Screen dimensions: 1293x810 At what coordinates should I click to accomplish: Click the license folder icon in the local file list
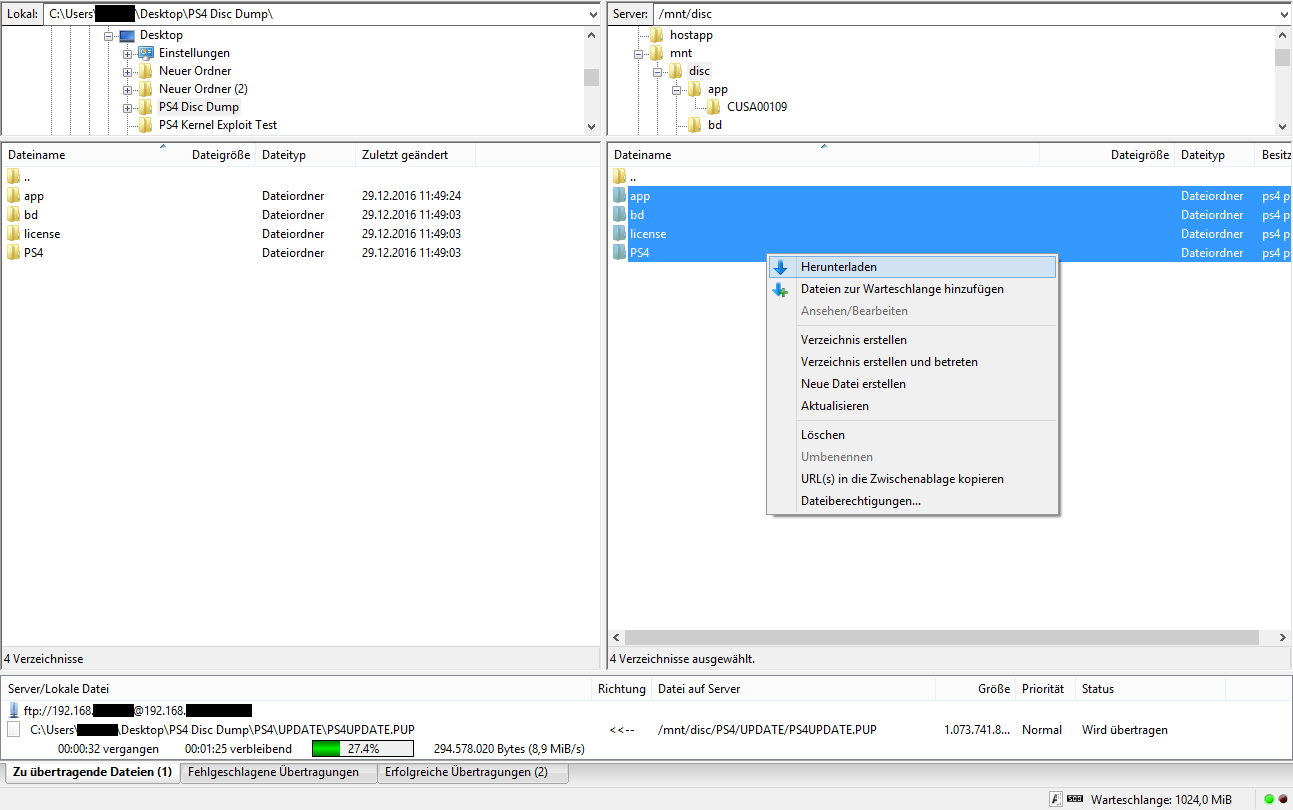(13, 234)
